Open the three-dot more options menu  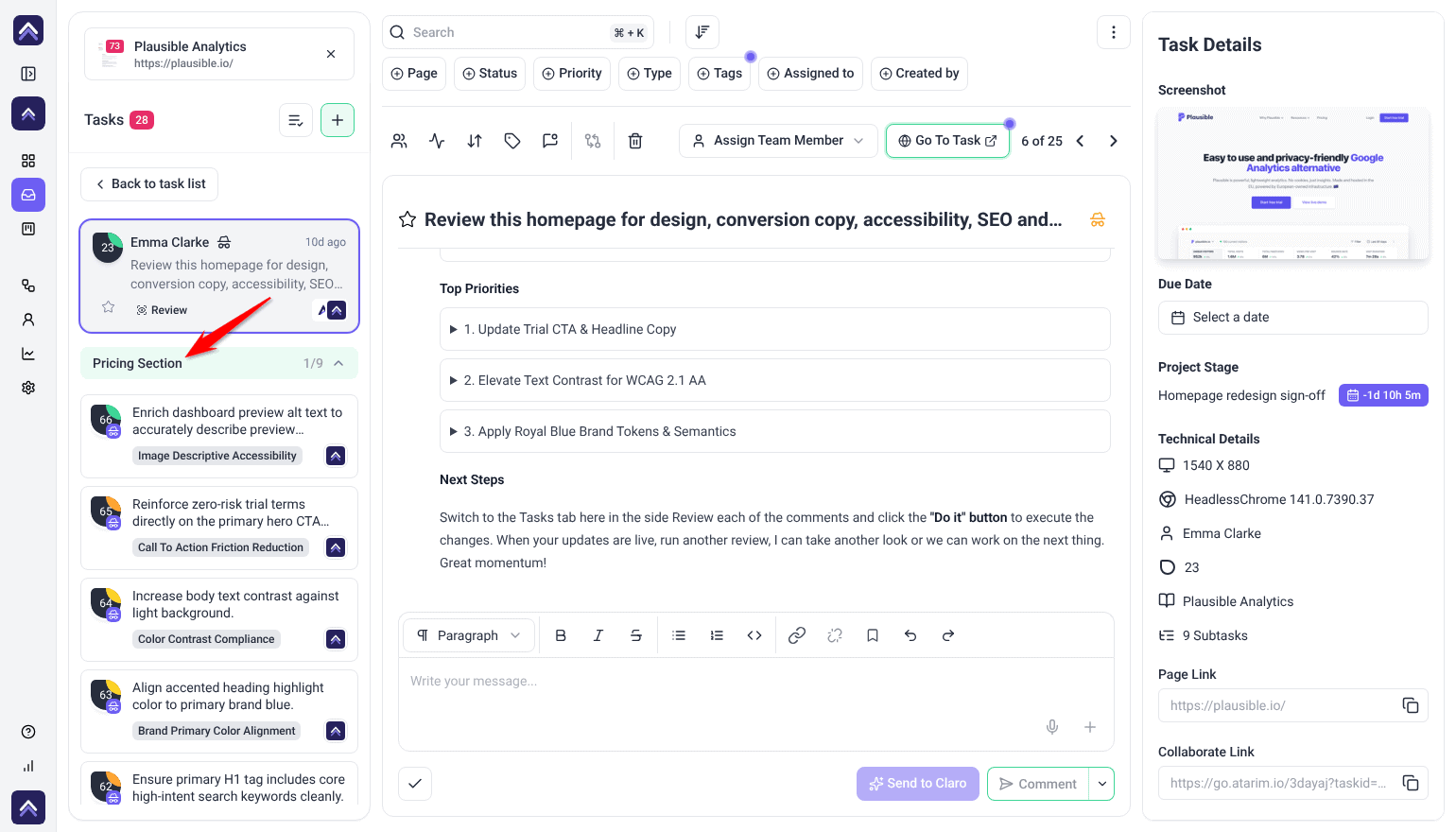tap(1114, 32)
